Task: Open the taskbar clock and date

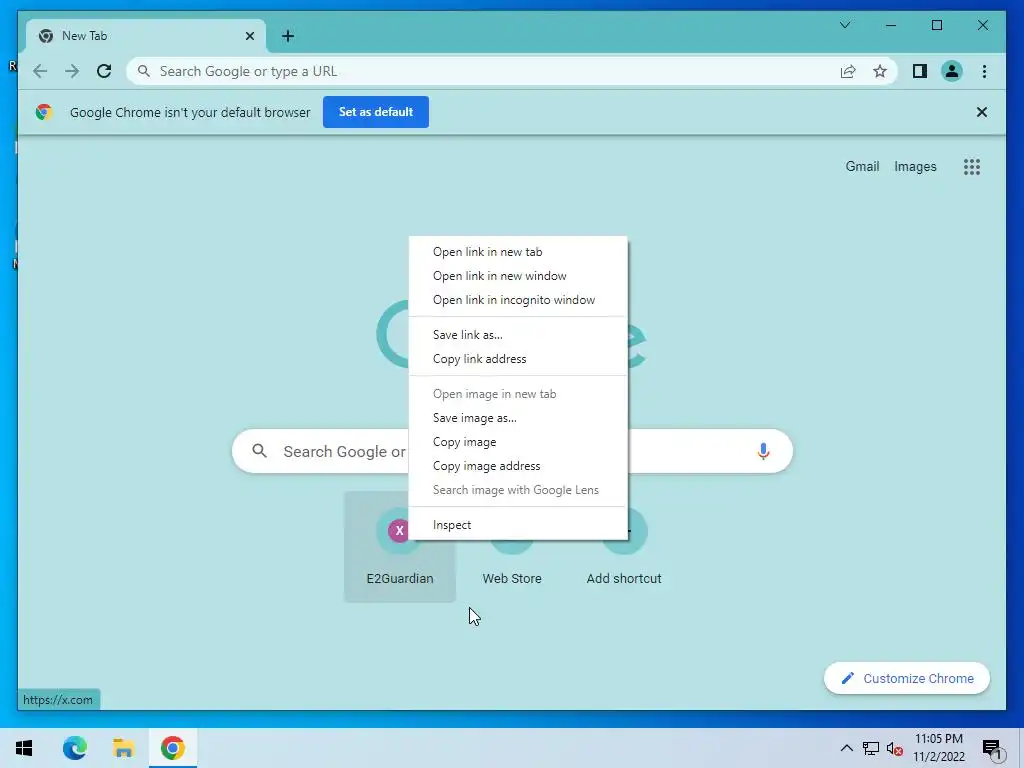Action: tap(938, 748)
